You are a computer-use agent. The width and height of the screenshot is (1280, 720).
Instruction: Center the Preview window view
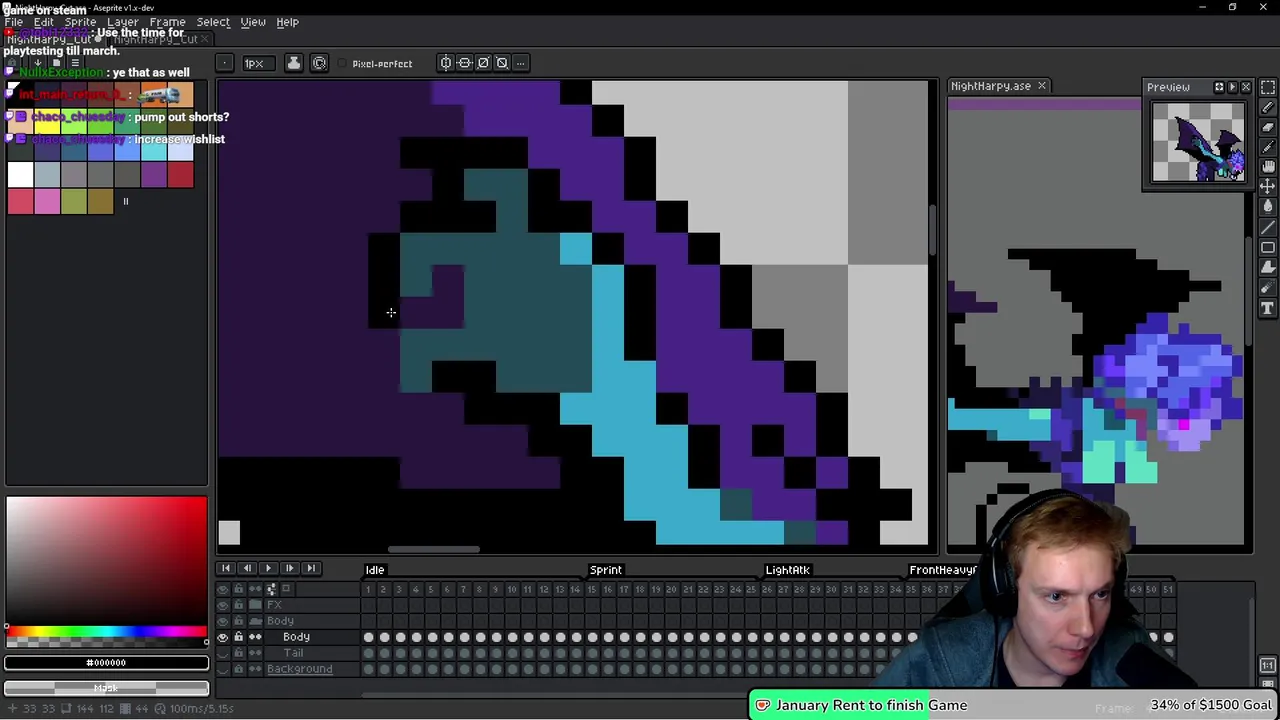[x=1220, y=87]
